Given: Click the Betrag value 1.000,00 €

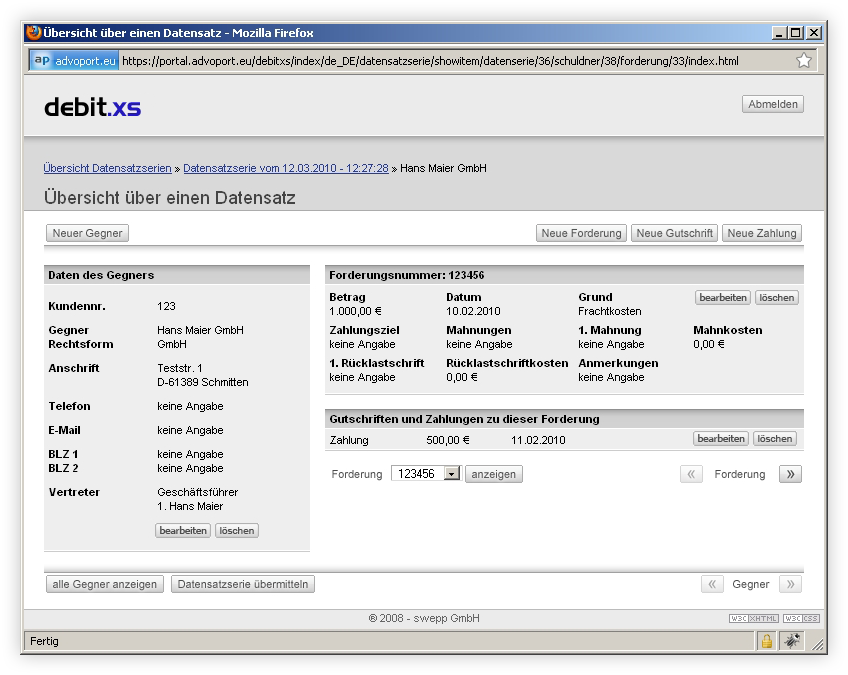Looking at the screenshot, I should pyautogui.click(x=355, y=311).
